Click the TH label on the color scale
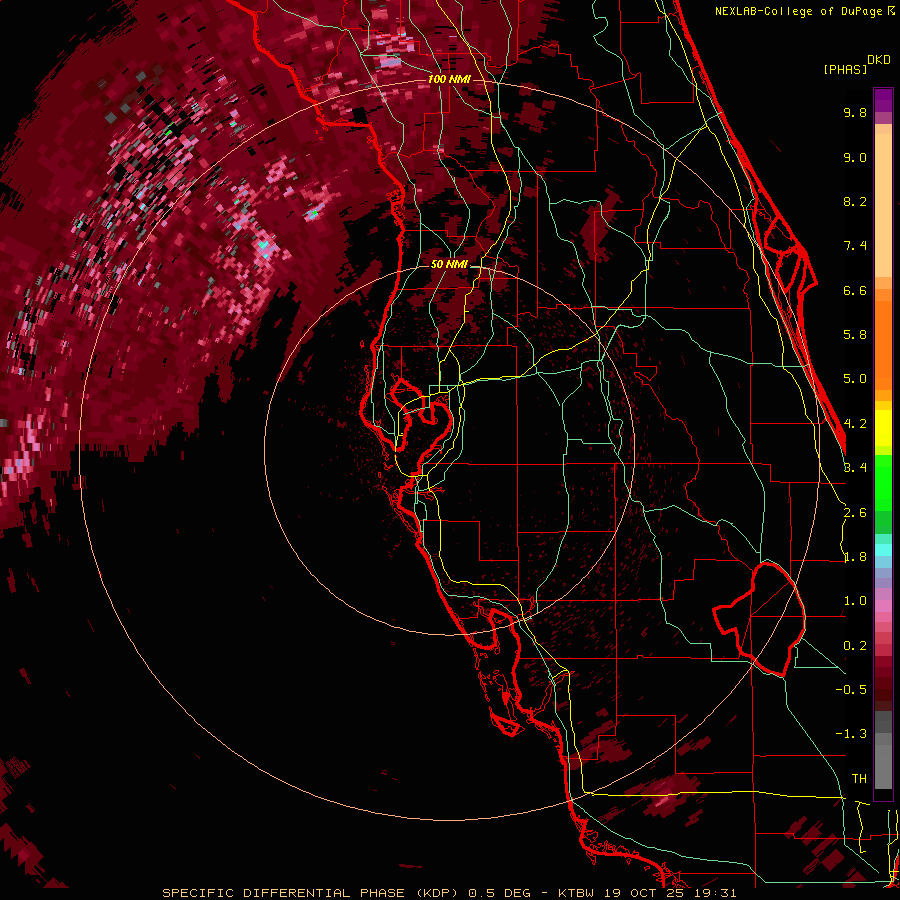 click(859, 779)
